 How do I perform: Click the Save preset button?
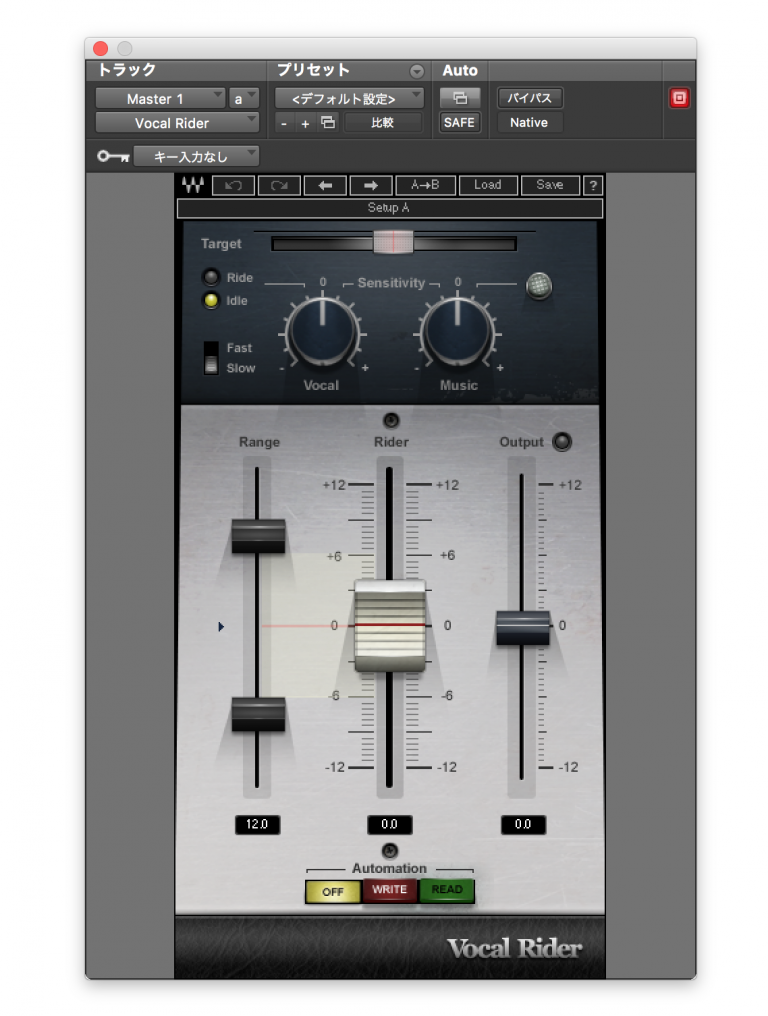pyautogui.click(x=550, y=185)
